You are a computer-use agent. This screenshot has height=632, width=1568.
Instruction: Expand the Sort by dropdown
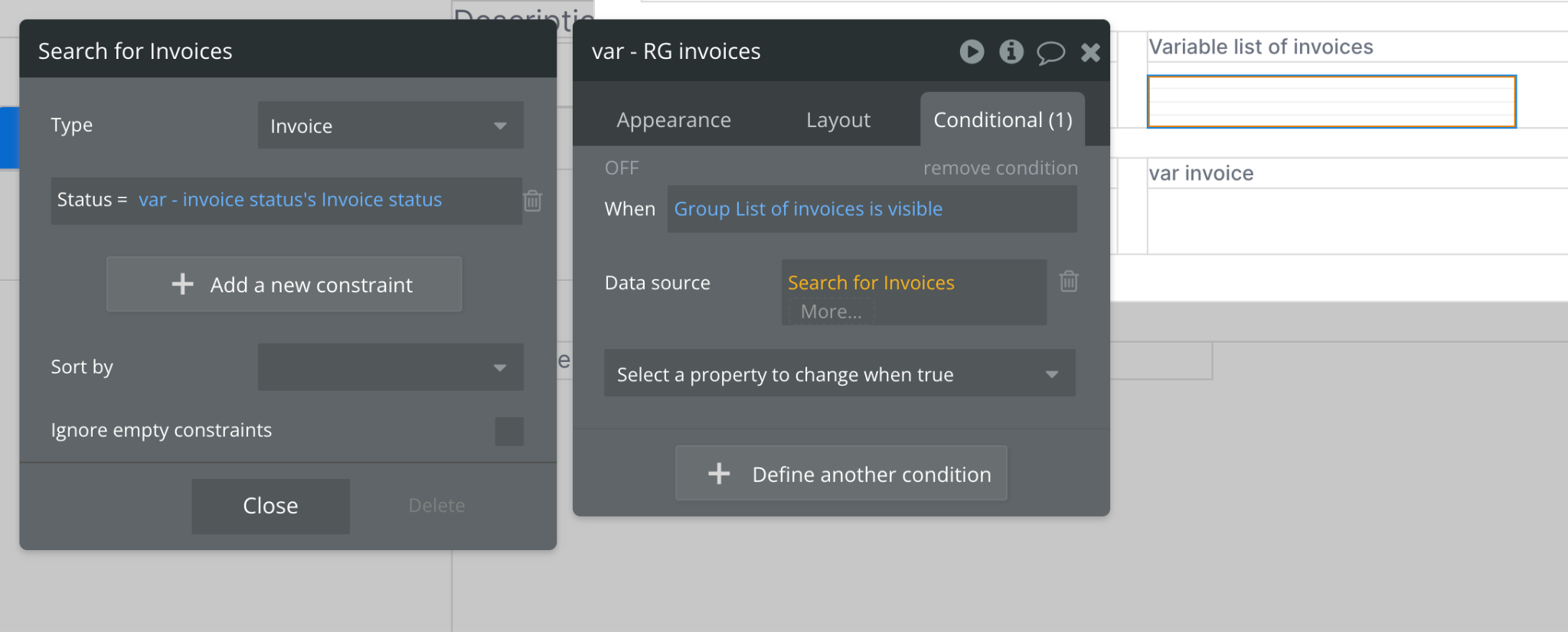(x=390, y=367)
